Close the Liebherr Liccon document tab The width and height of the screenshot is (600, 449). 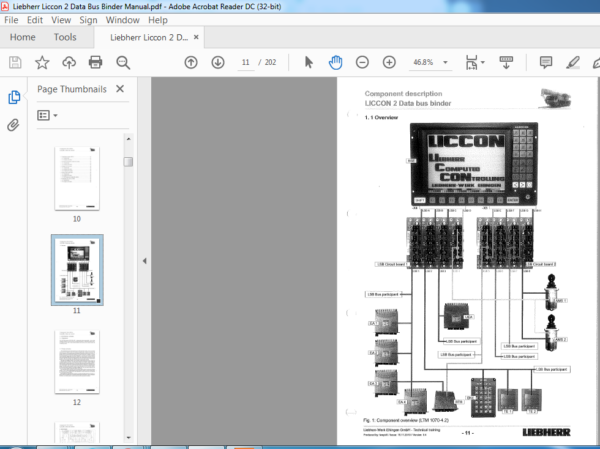[x=196, y=37]
